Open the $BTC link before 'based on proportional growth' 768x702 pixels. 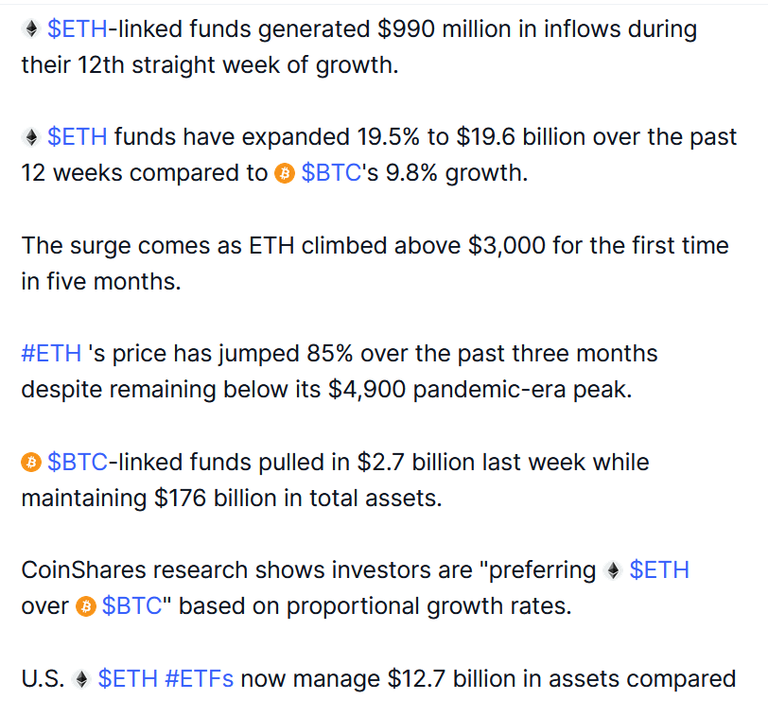click(132, 606)
